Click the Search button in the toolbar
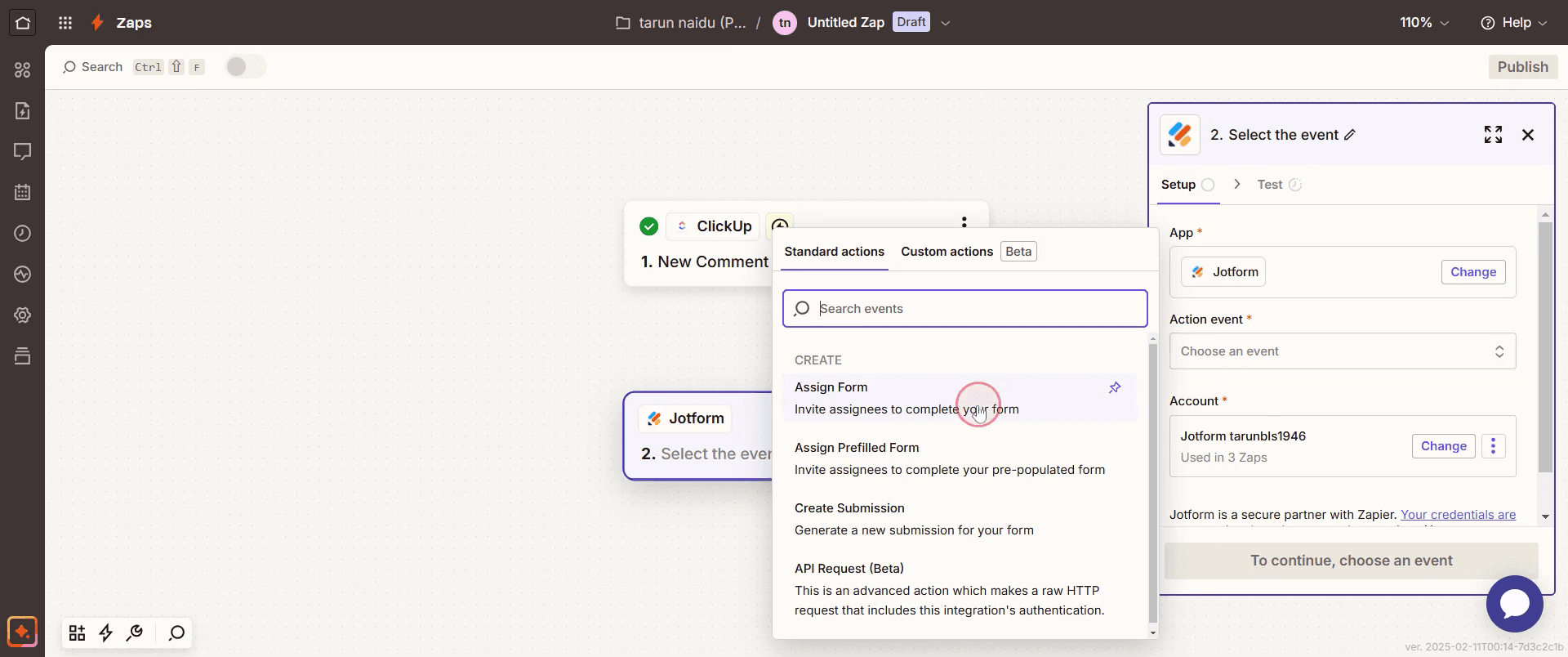Viewport: 1568px width, 657px height. 133,67
